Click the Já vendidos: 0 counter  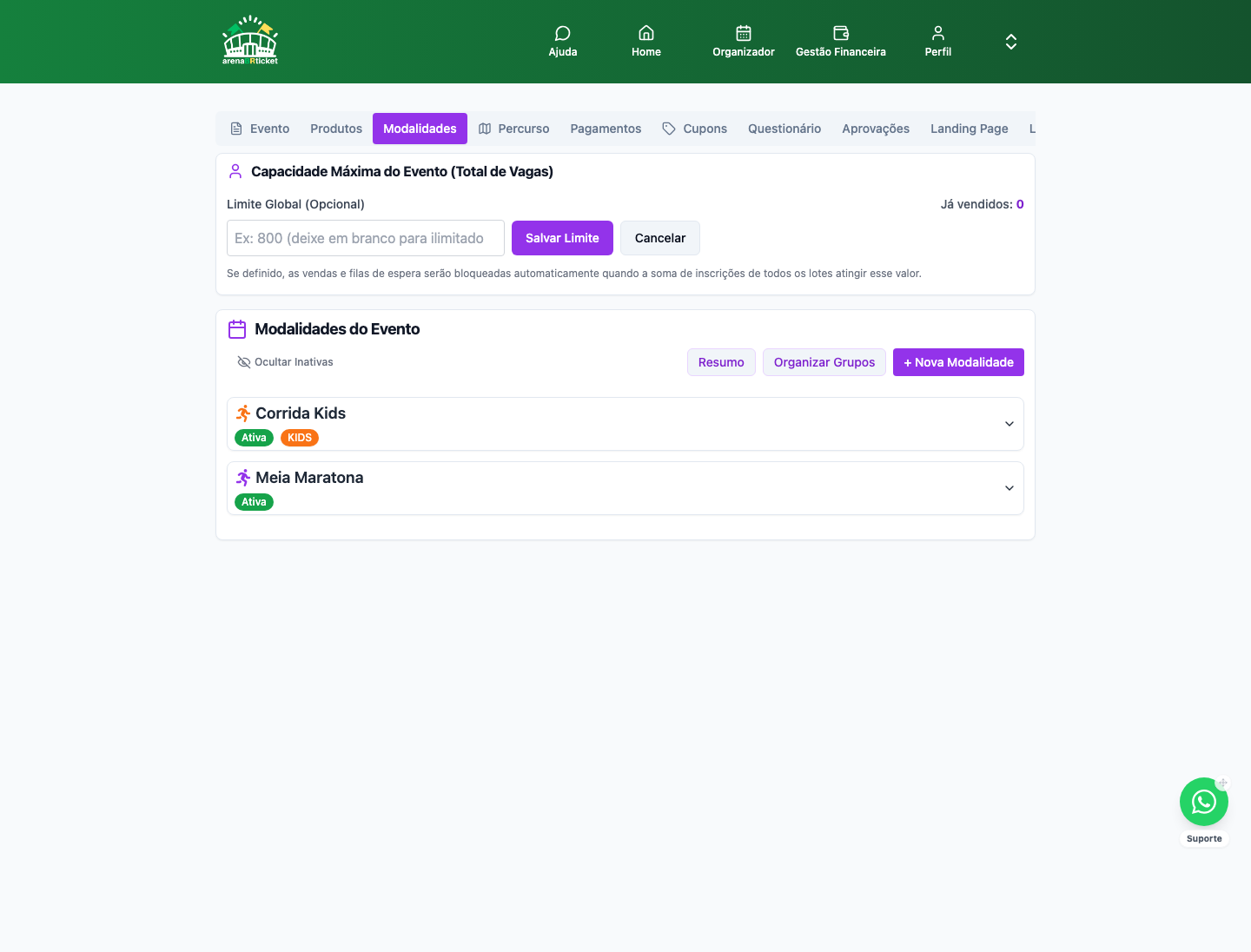click(x=982, y=204)
